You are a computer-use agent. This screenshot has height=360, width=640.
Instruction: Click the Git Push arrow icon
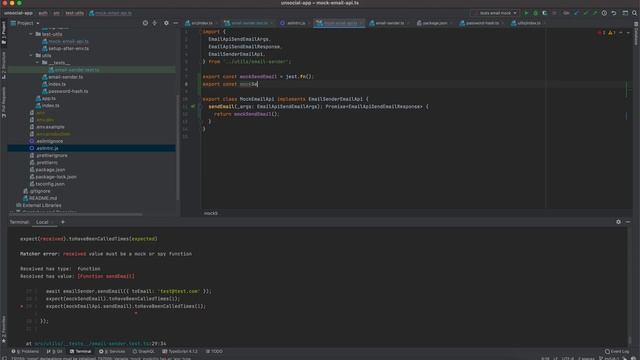[595, 13]
